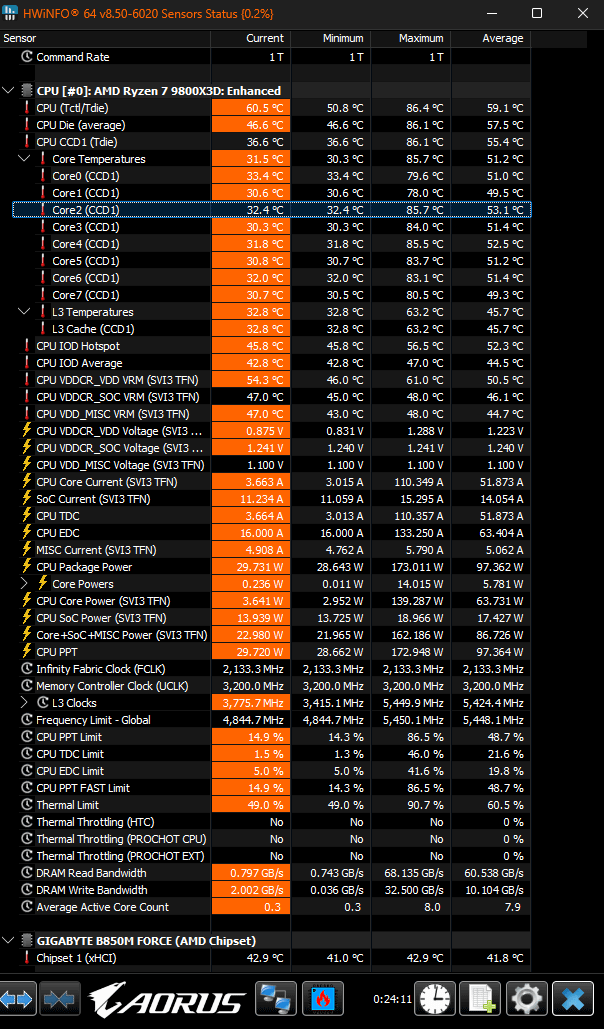
Task: Click thermometer icon of CPU (Tctl/Tdie)
Action: tap(27, 108)
